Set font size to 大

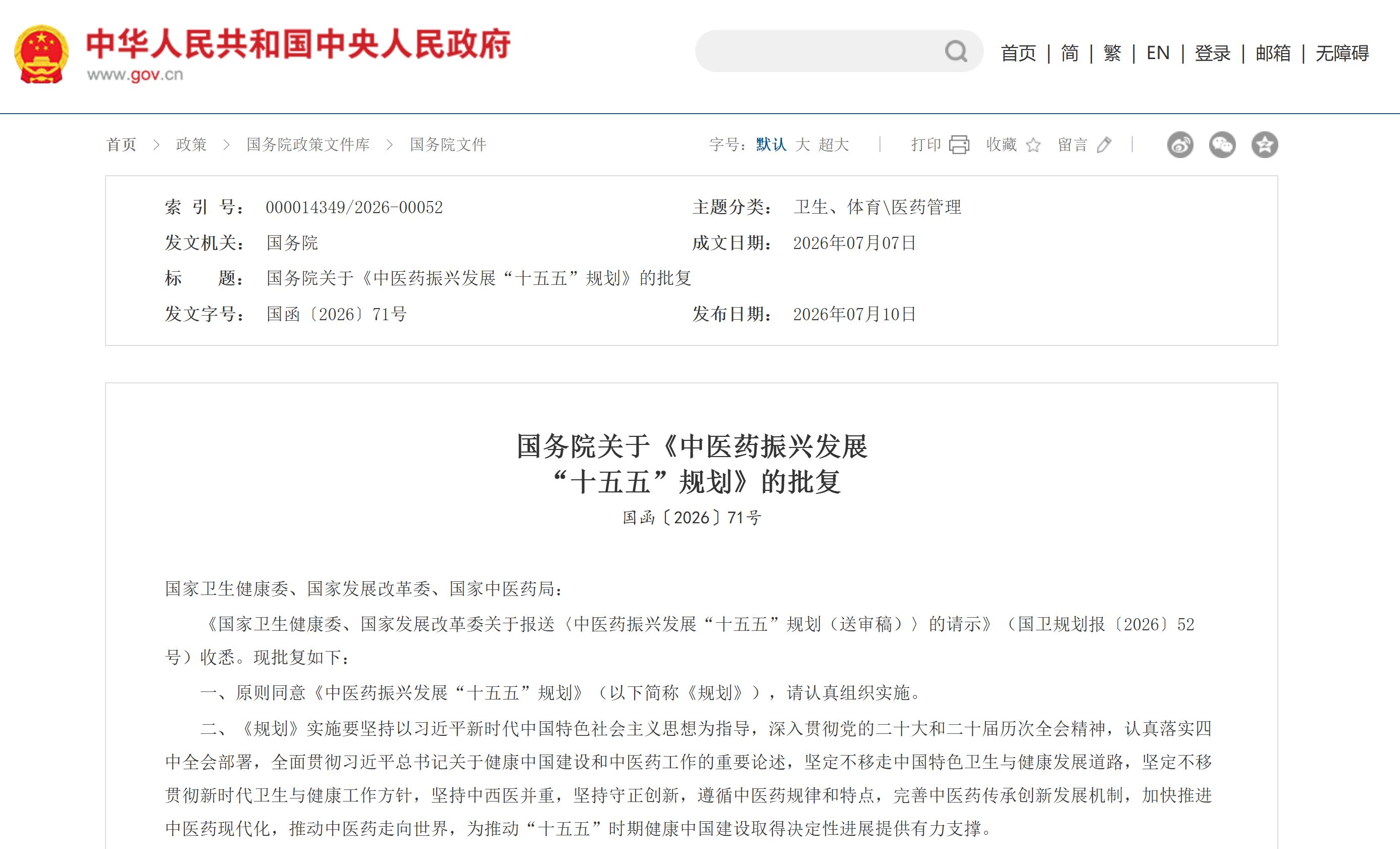pos(803,145)
